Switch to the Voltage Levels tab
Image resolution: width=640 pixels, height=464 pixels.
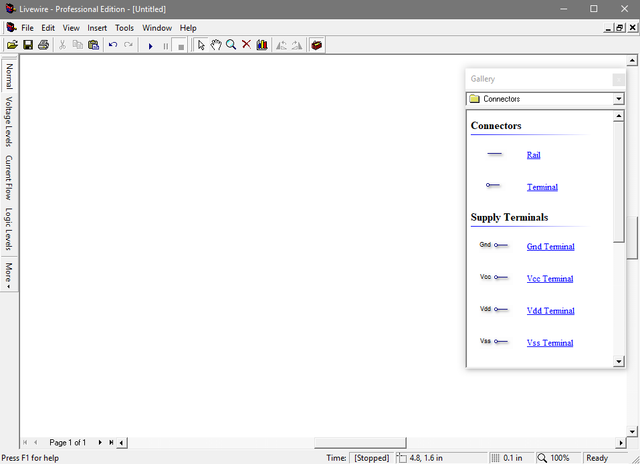[x=9, y=122]
